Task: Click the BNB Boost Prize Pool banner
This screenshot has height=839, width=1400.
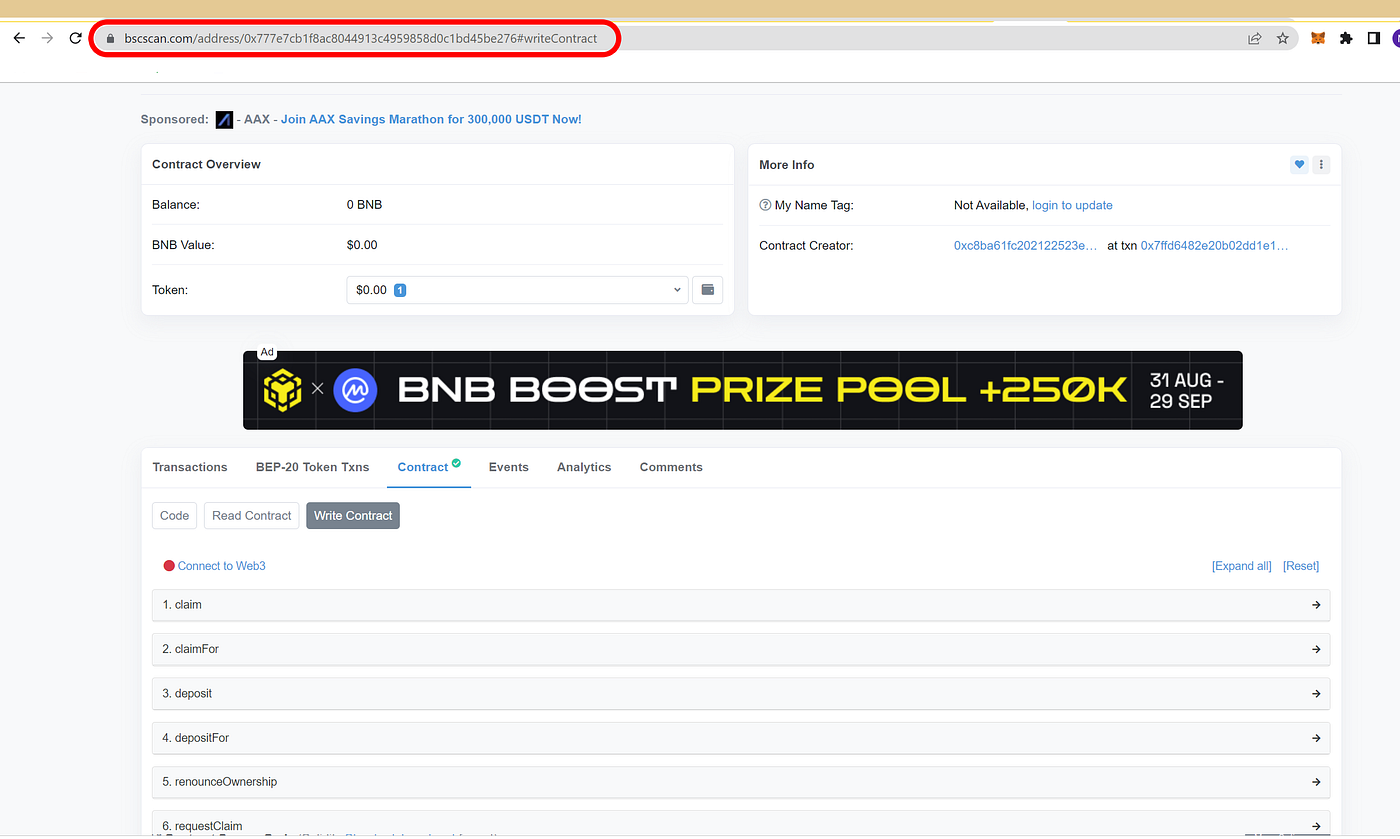Action: tap(742, 390)
